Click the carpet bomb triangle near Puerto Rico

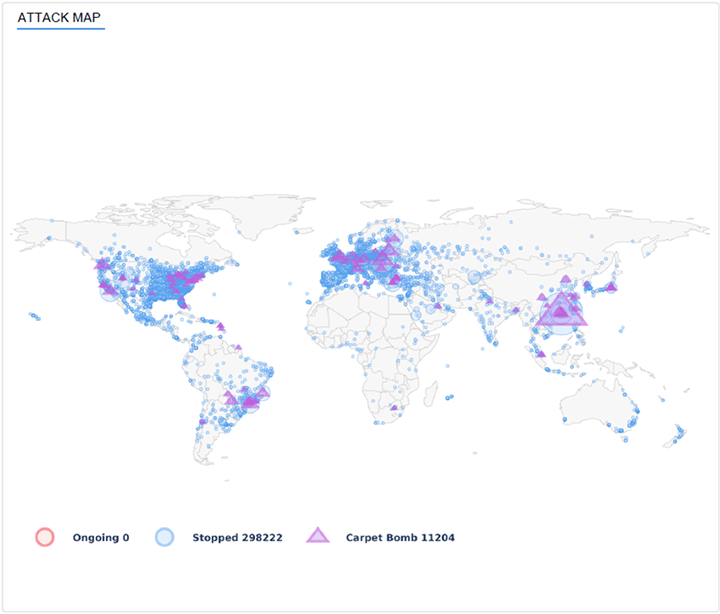click(x=220, y=327)
